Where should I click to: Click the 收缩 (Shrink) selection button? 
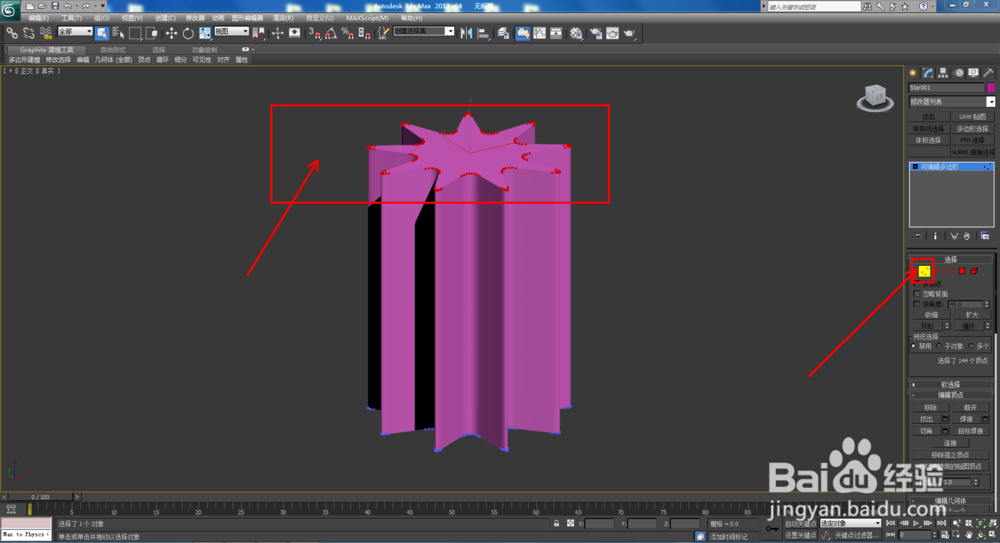click(x=931, y=315)
